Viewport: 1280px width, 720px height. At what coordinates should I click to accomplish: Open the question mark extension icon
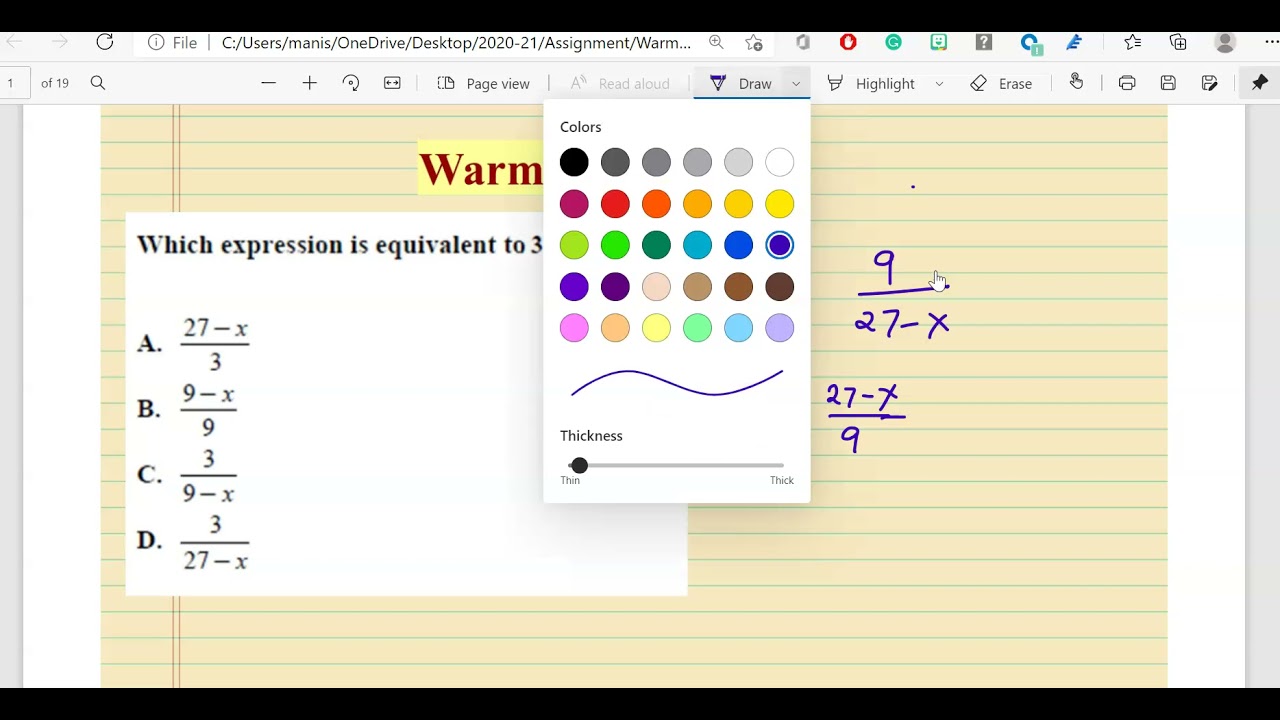(984, 42)
